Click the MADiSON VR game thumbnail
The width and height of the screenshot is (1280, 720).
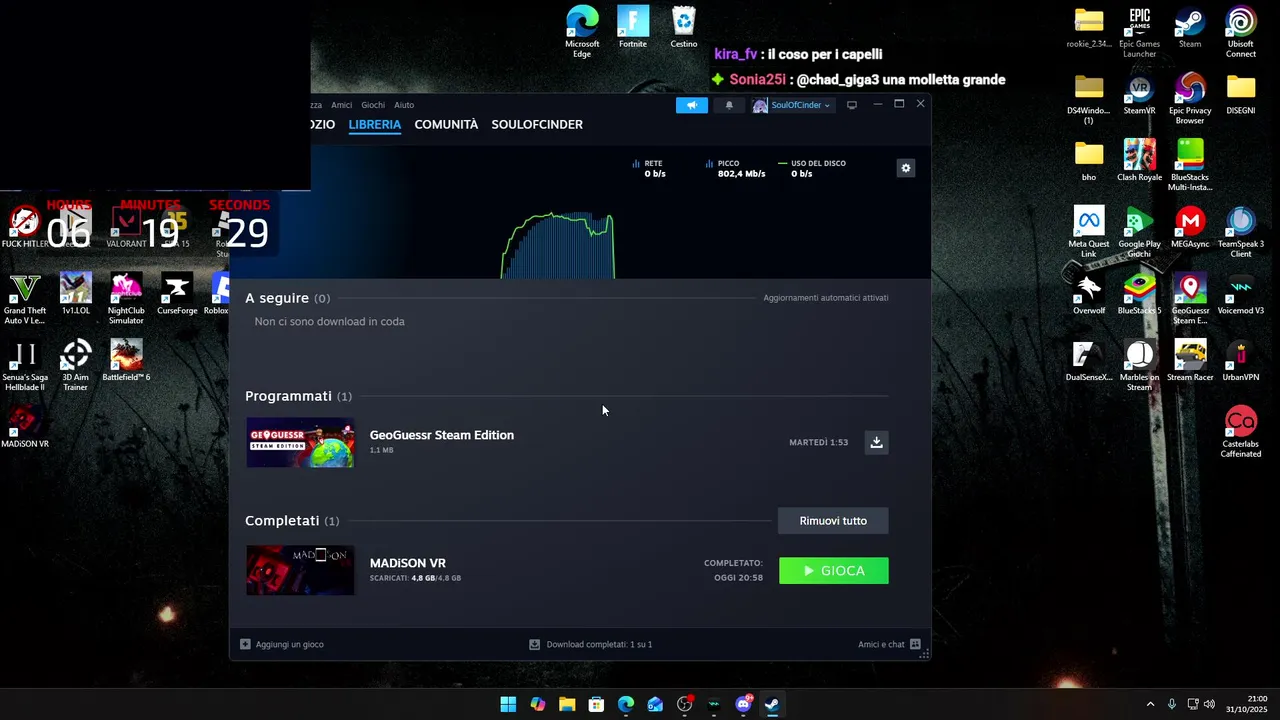300,570
